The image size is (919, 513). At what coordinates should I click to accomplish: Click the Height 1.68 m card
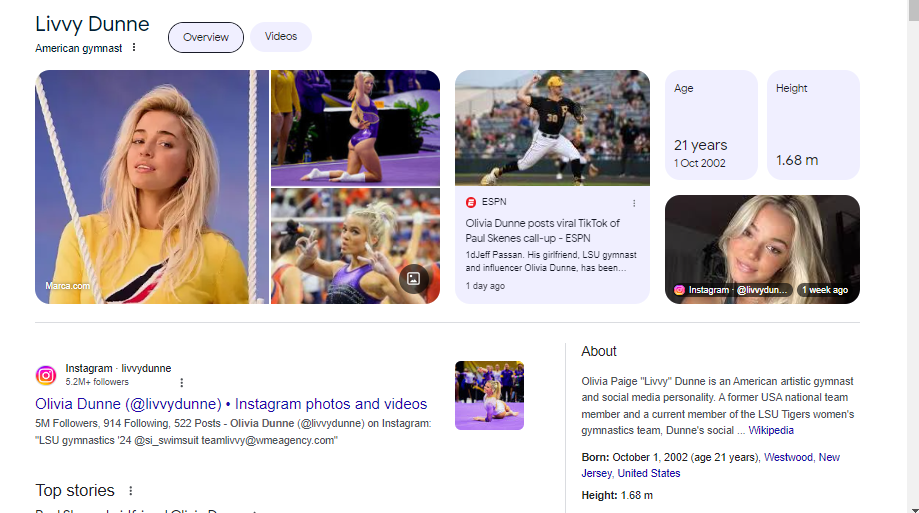813,125
